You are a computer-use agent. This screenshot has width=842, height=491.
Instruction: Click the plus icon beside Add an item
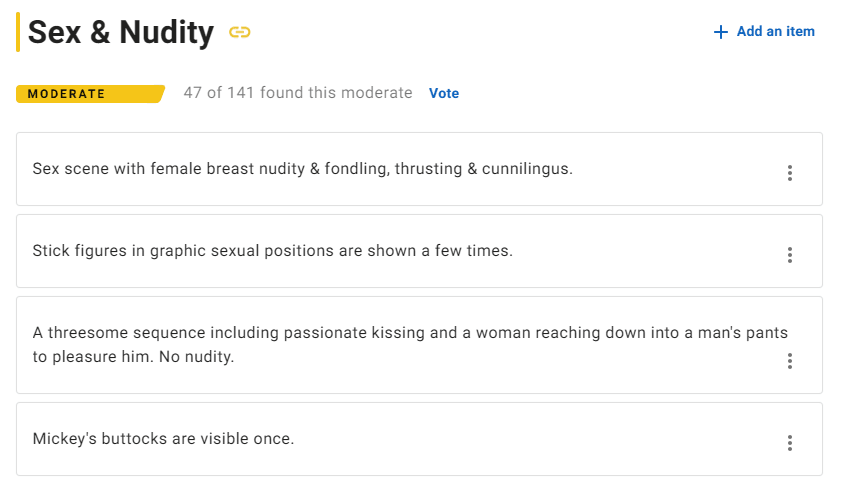click(x=720, y=32)
